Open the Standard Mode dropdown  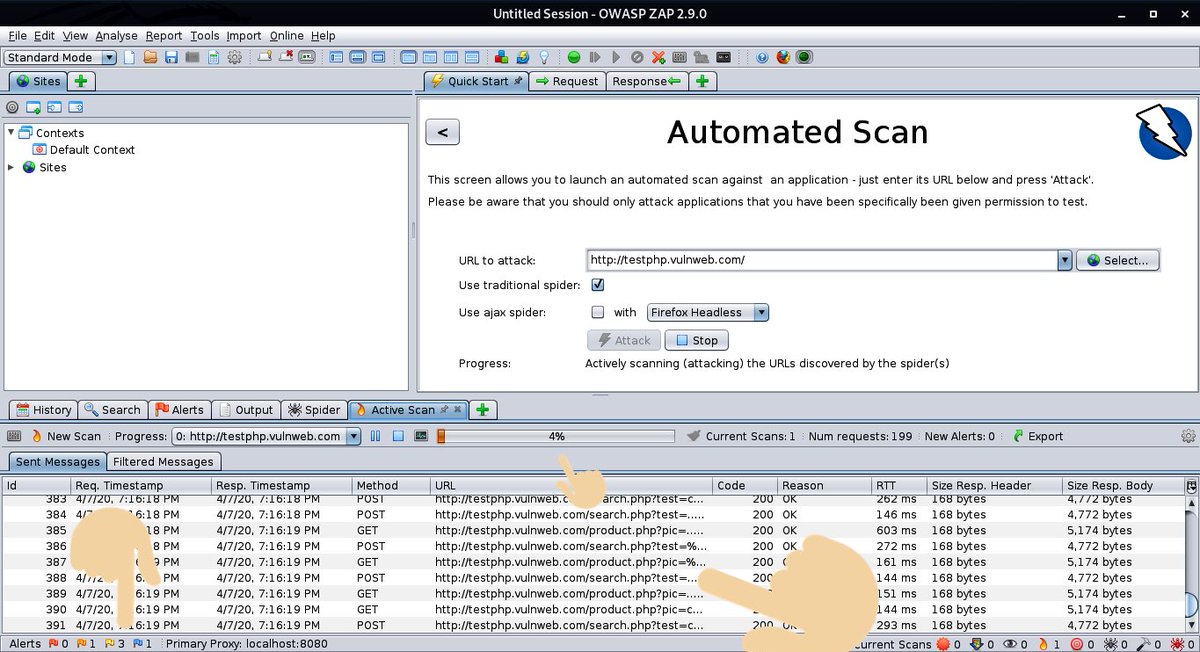(60, 57)
